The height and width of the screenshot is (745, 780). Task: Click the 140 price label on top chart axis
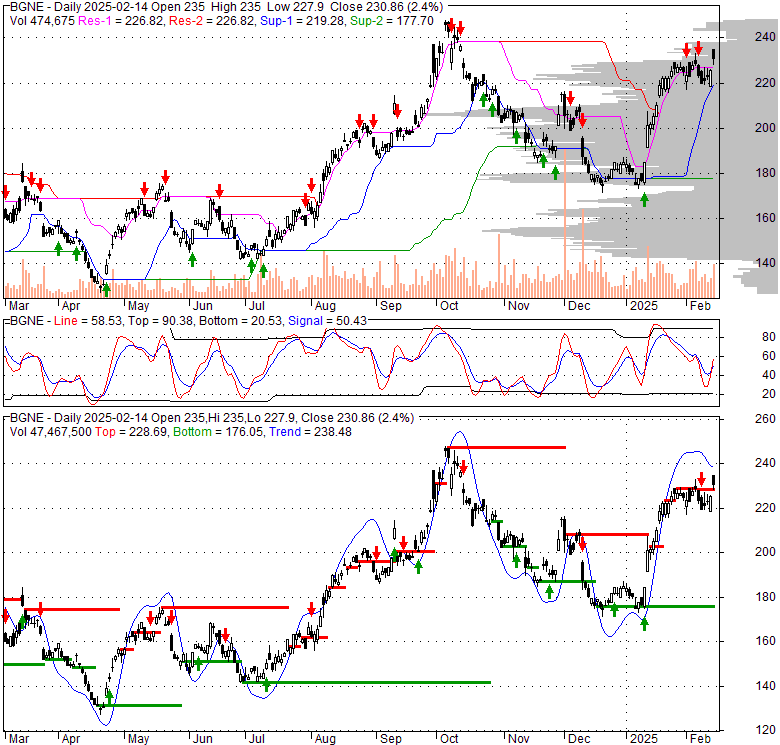tap(765, 263)
